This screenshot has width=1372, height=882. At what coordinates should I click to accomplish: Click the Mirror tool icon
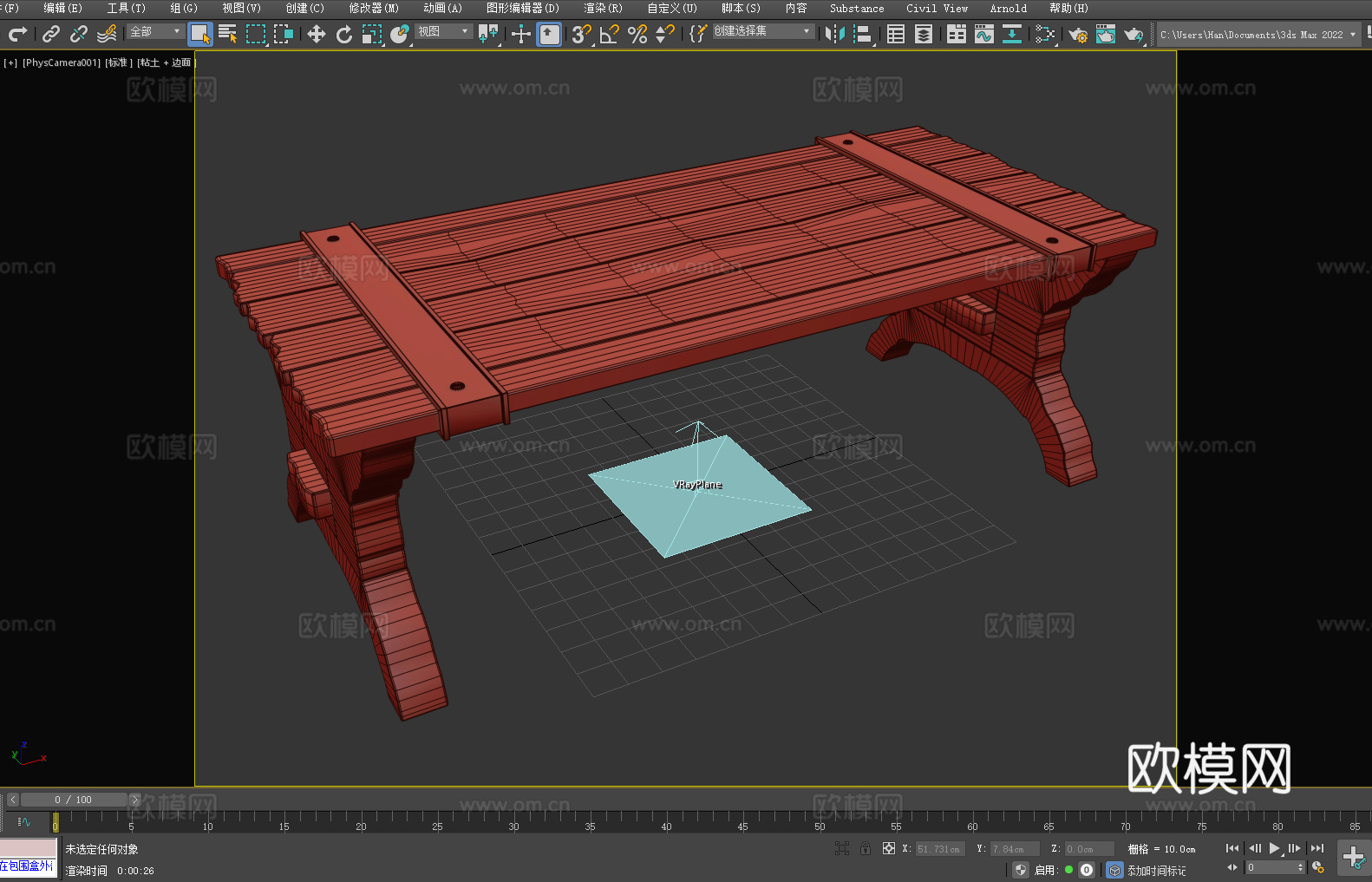pos(835,34)
